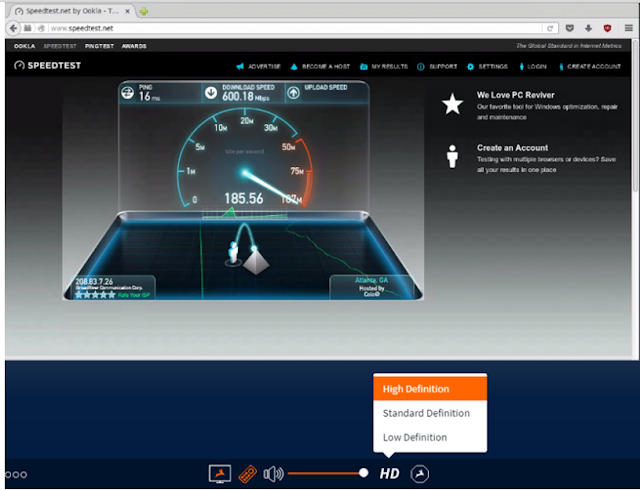Click the SPEEDTEST logo
Screen dimensions: 640x490
coord(47,65)
